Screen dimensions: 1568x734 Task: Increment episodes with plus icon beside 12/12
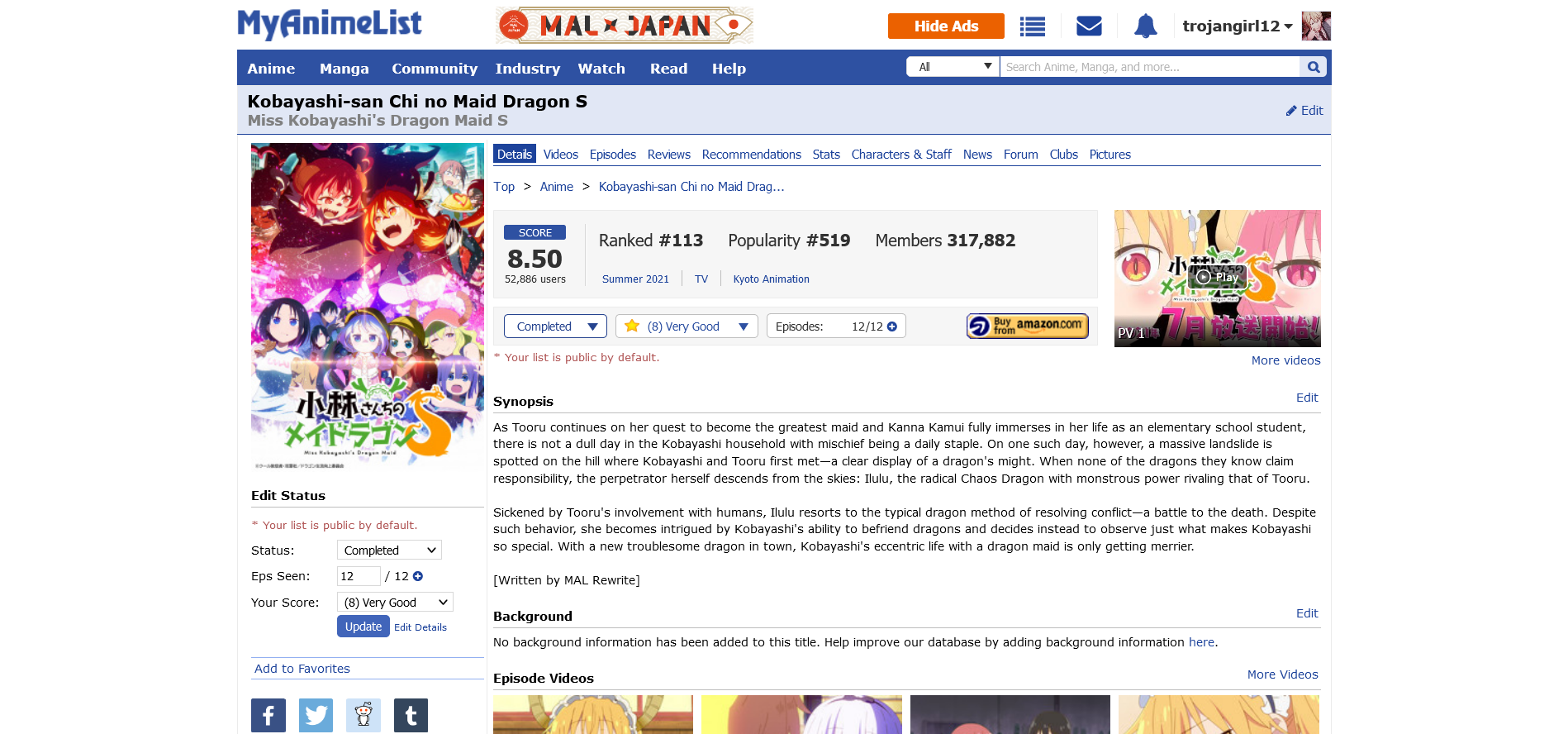[892, 326]
